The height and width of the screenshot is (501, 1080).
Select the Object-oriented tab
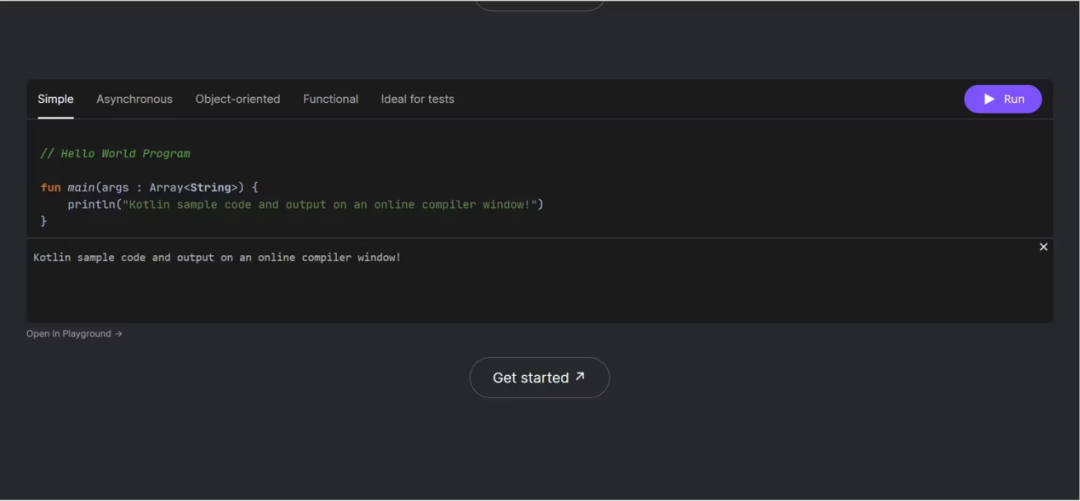tap(237, 99)
